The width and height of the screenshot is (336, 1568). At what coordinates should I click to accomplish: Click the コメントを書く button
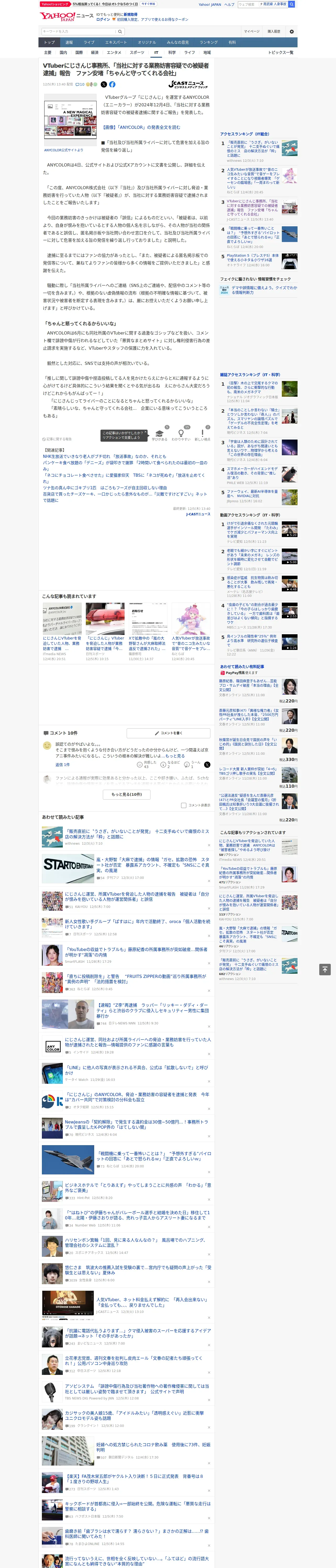tap(168, 733)
